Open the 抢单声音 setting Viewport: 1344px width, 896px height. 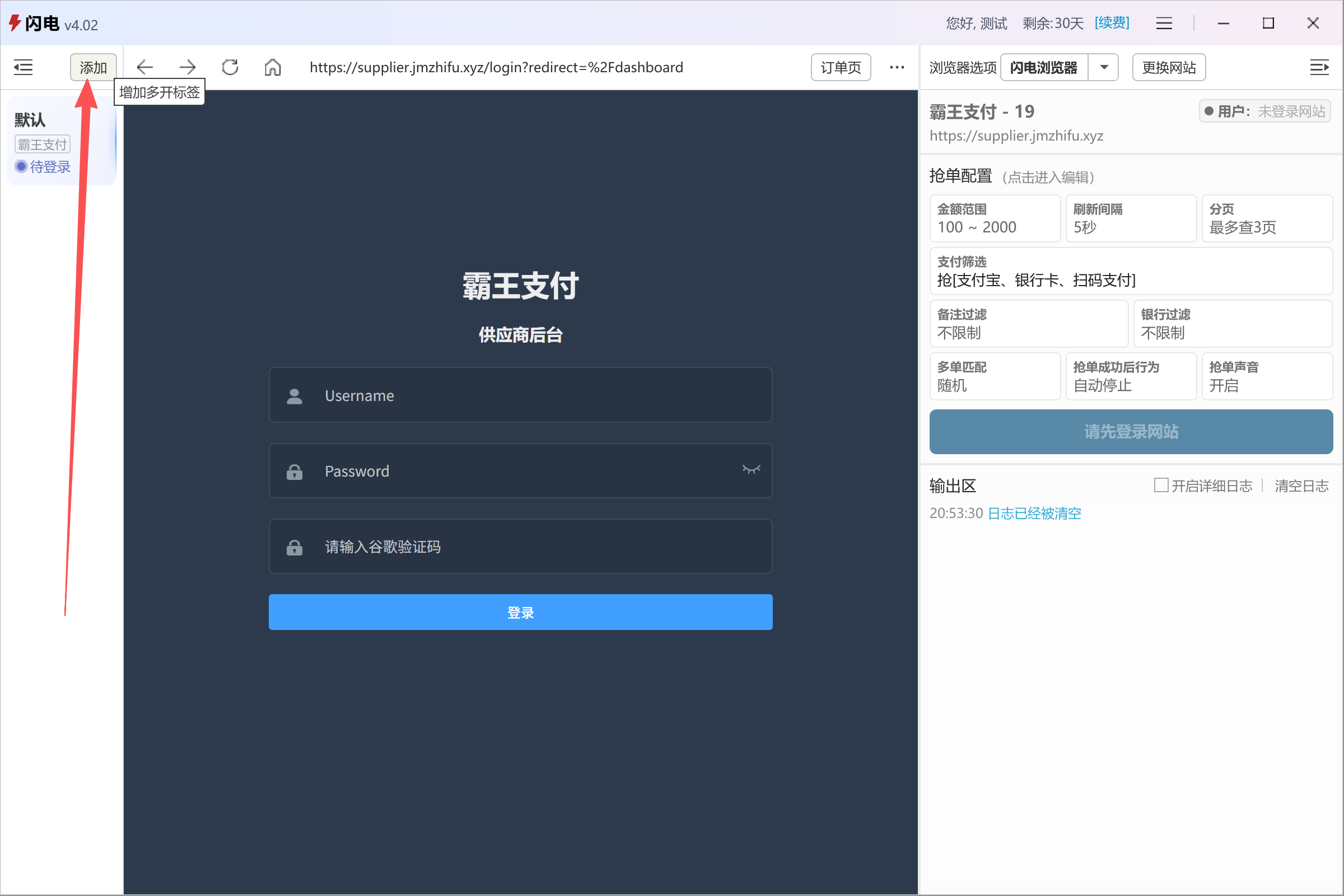pos(1267,376)
